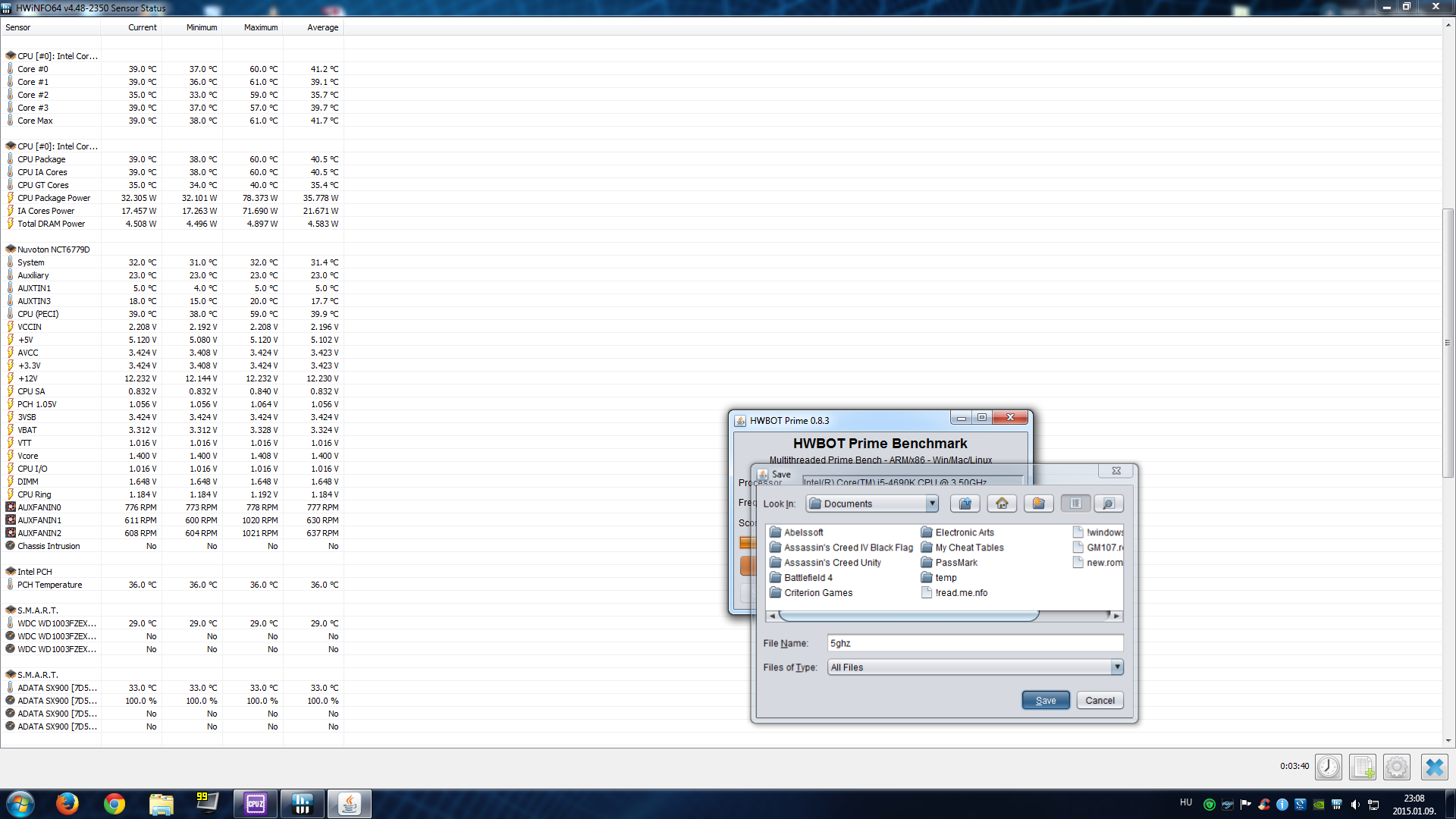
Task: Select the Battlefield 4 folder
Action: 801,578
